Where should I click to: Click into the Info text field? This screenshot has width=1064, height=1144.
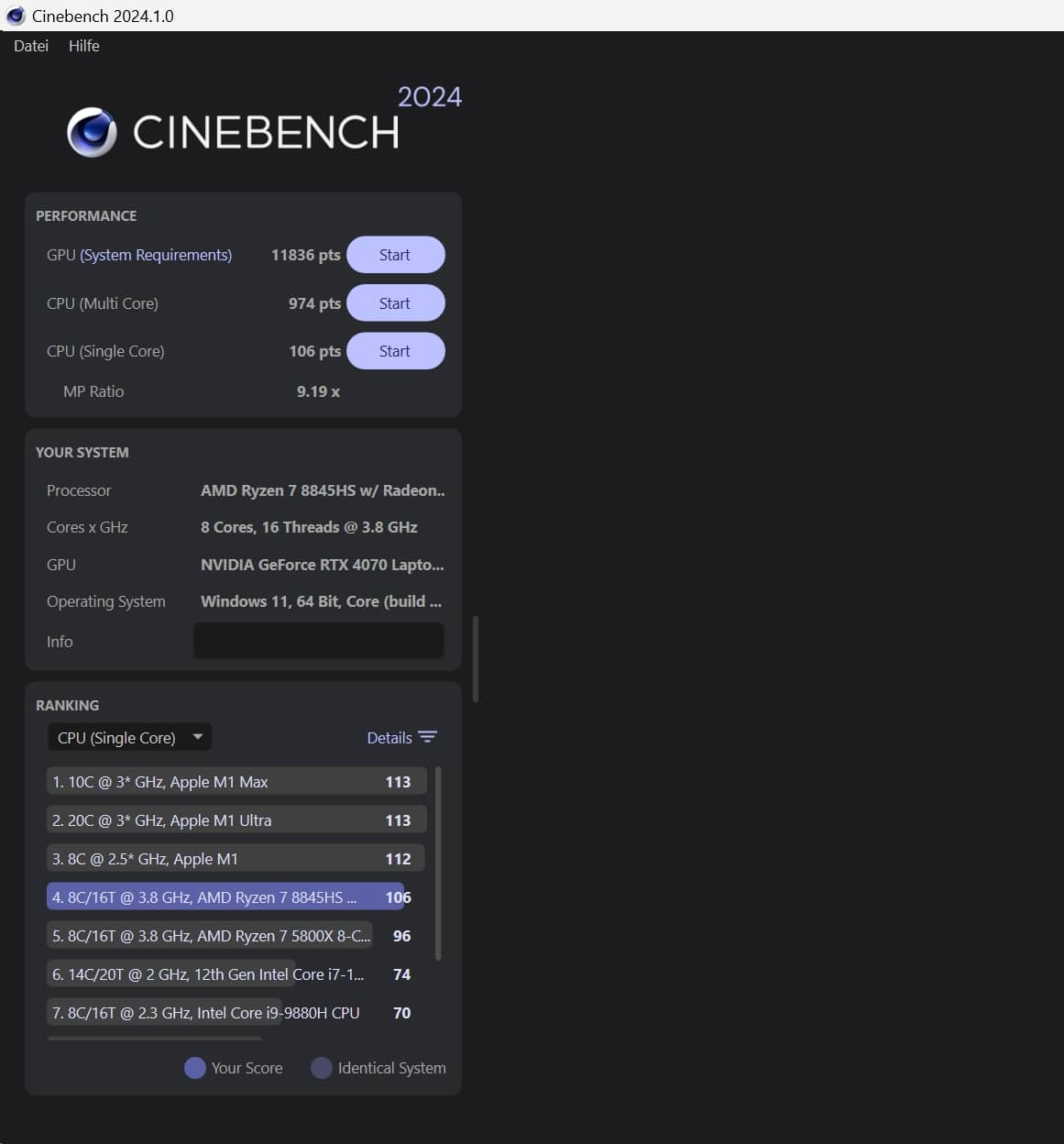(319, 641)
